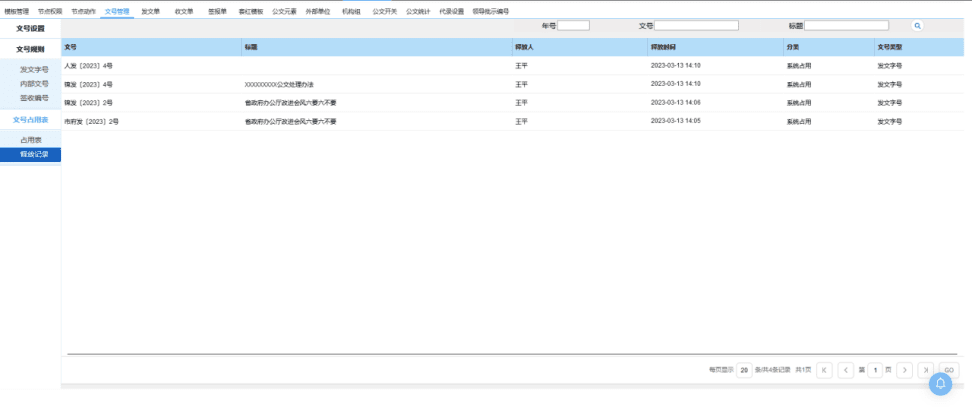
Task: Click 发文字号 type in the 人发〔2023〕4号 row
Action: point(890,66)
